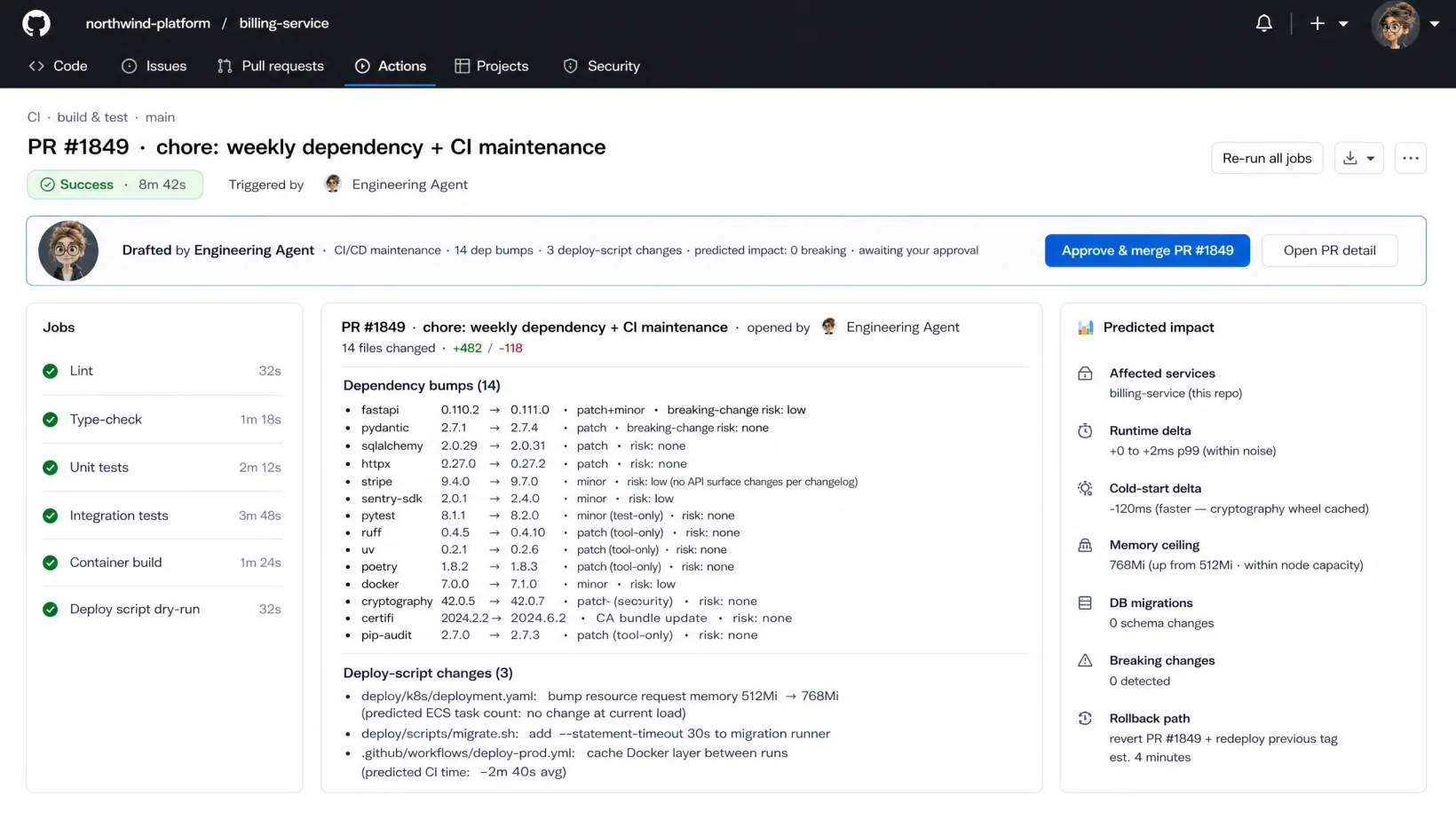1456x819 pixels.
Task: Open the user profile avatar in header
Action: tap(1395, 24)
